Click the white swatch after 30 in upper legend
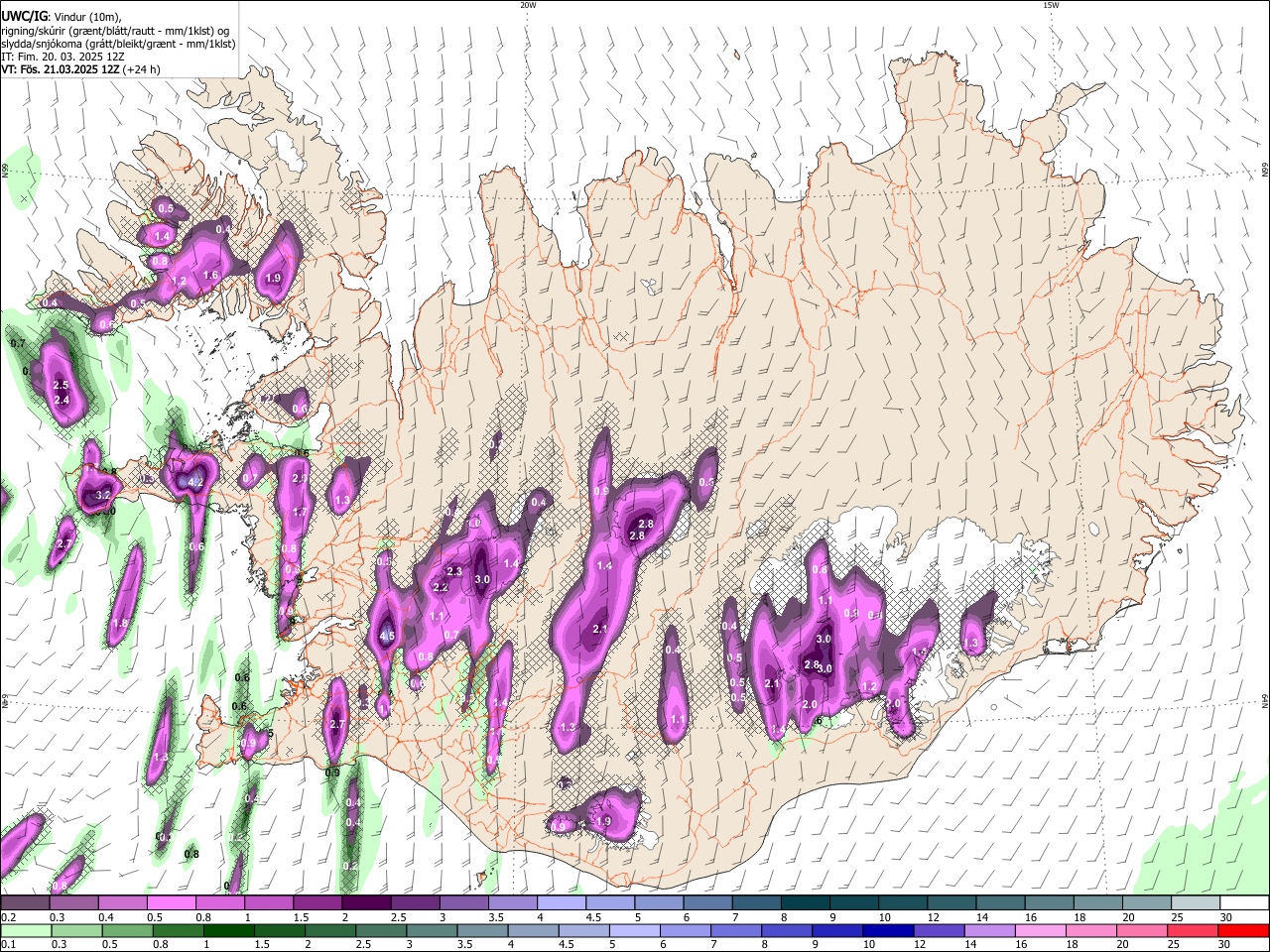 [1244, 903]
